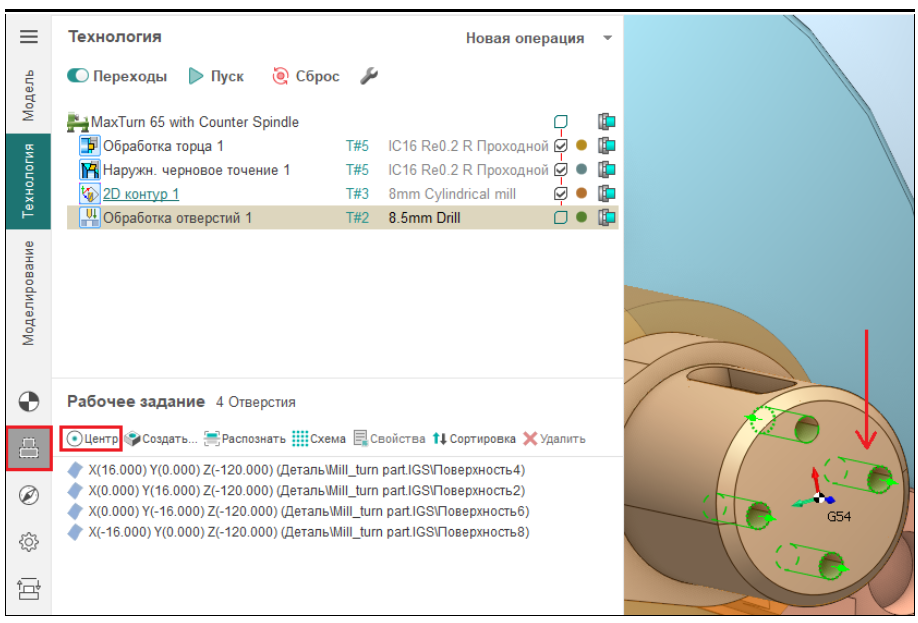Open the Создать... creation options

click(159, 439)
